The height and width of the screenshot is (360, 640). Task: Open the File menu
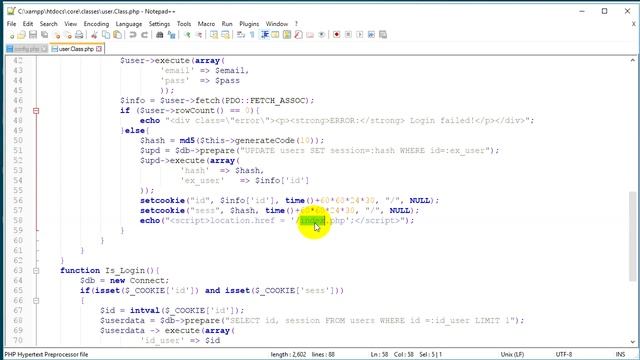point(11,24)
